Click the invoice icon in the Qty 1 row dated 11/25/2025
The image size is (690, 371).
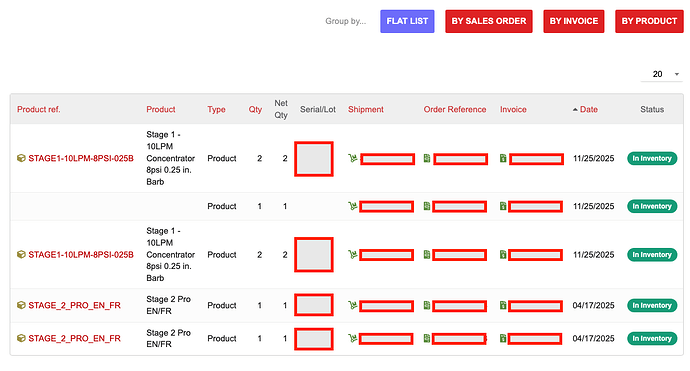pos(503,206)
